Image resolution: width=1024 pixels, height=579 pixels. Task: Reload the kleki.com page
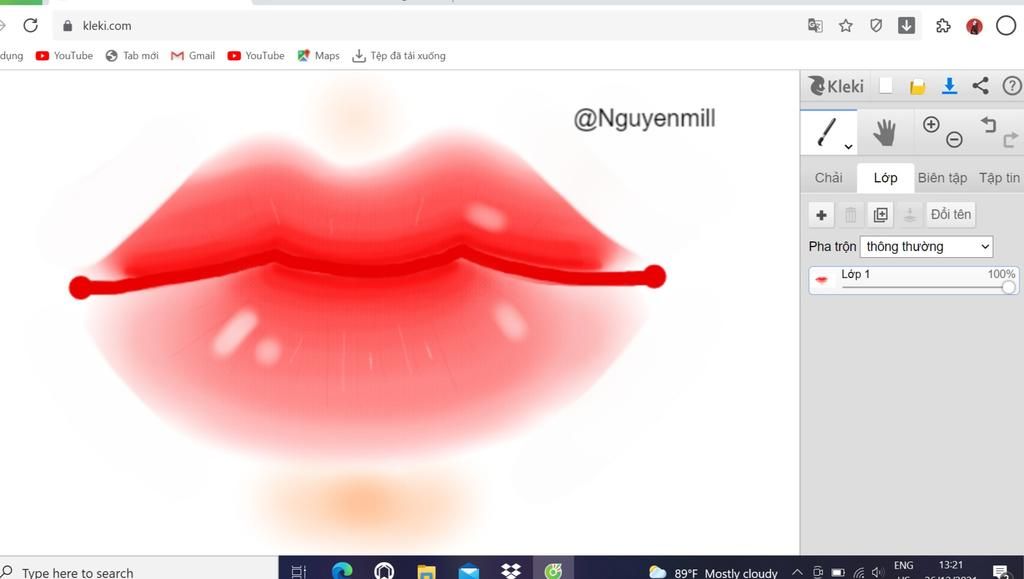click(31, 25)
